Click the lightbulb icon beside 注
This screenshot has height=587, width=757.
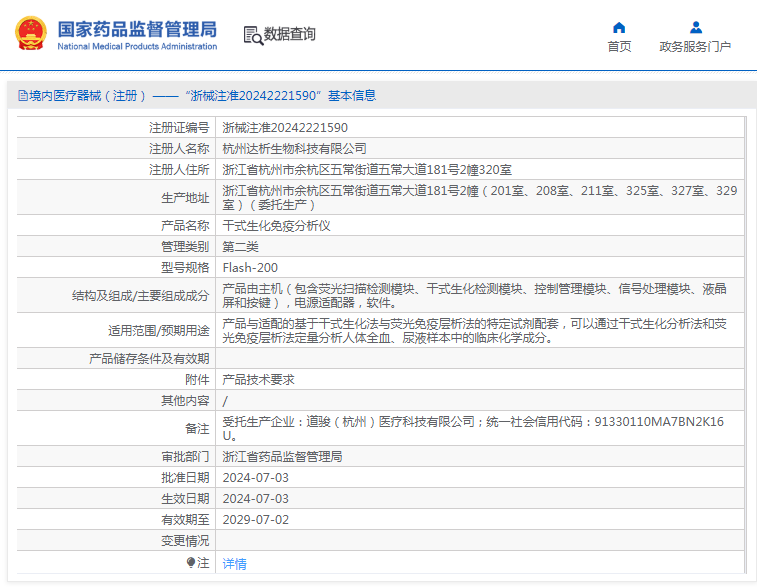(x=191, y=562)
